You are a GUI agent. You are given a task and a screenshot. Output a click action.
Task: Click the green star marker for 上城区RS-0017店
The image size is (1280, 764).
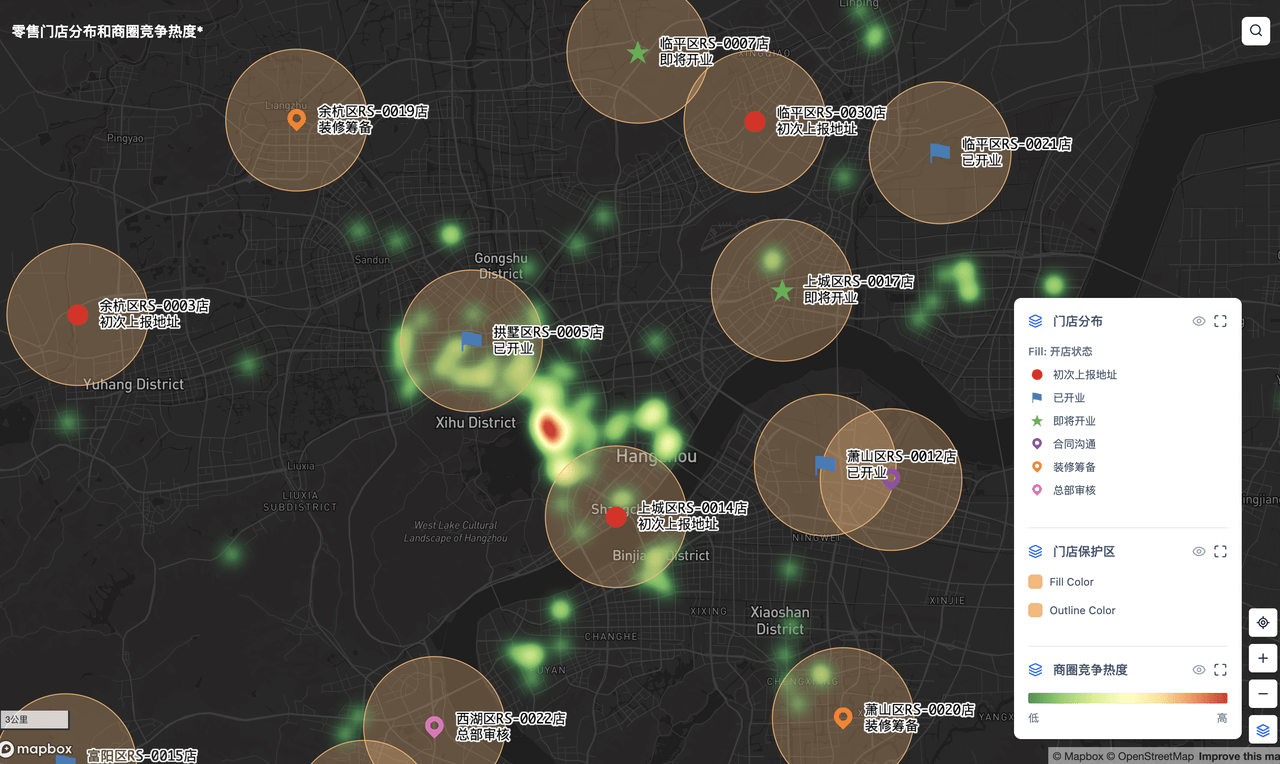point(782,291)
